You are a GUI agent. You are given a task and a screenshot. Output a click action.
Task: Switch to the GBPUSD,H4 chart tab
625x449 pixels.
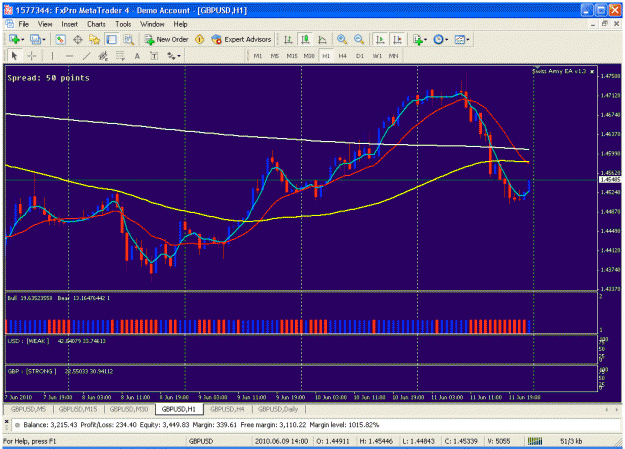tap(227, 409)
